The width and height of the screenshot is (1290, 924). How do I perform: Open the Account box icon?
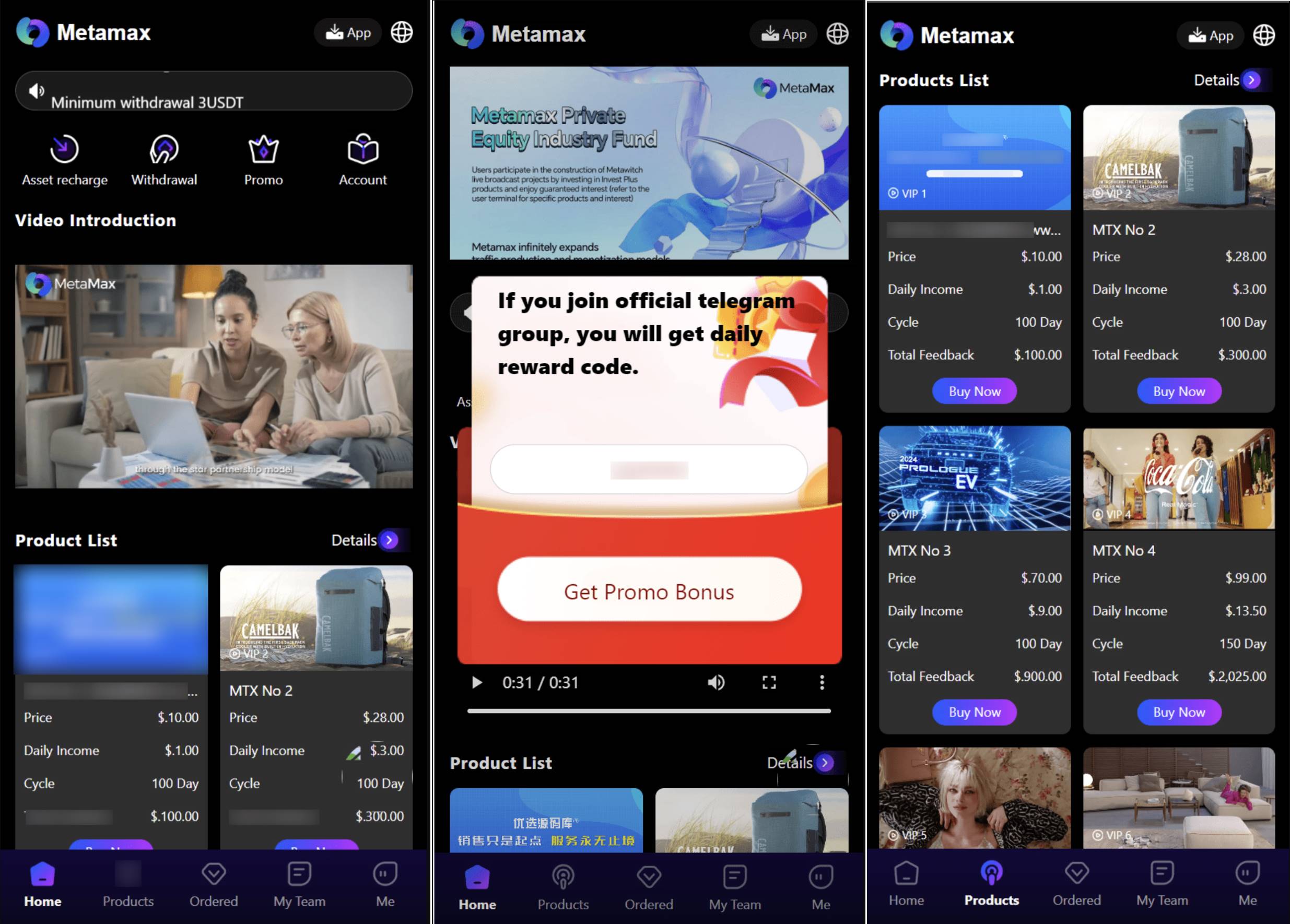(x=363, y=149)
